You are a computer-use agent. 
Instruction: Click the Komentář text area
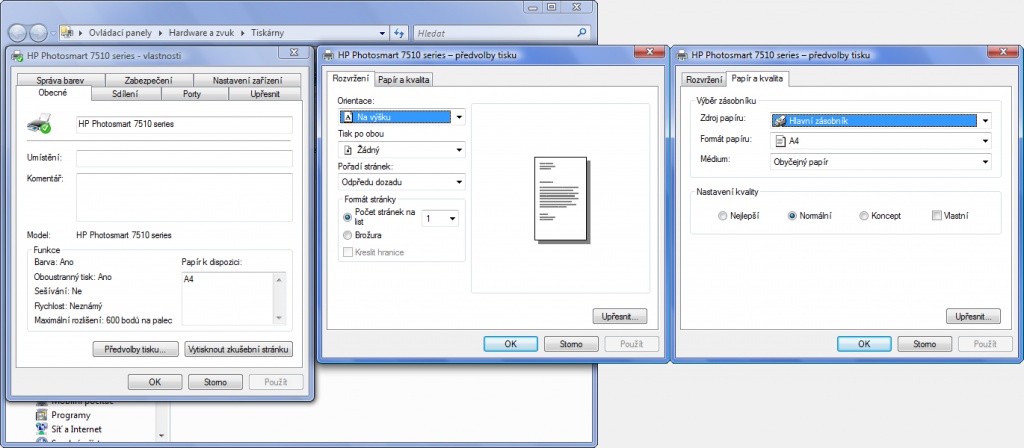184,197
